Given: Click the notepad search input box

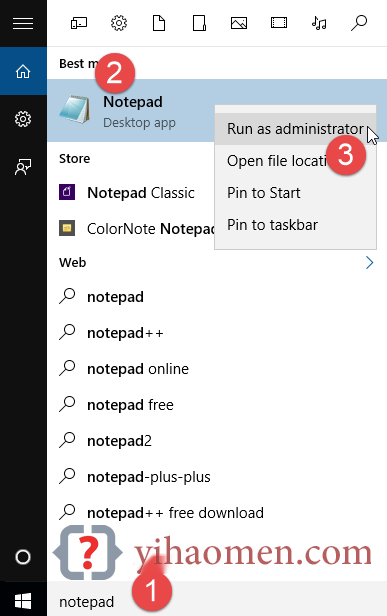Looking at the screenshot, I should pos(217,601).
